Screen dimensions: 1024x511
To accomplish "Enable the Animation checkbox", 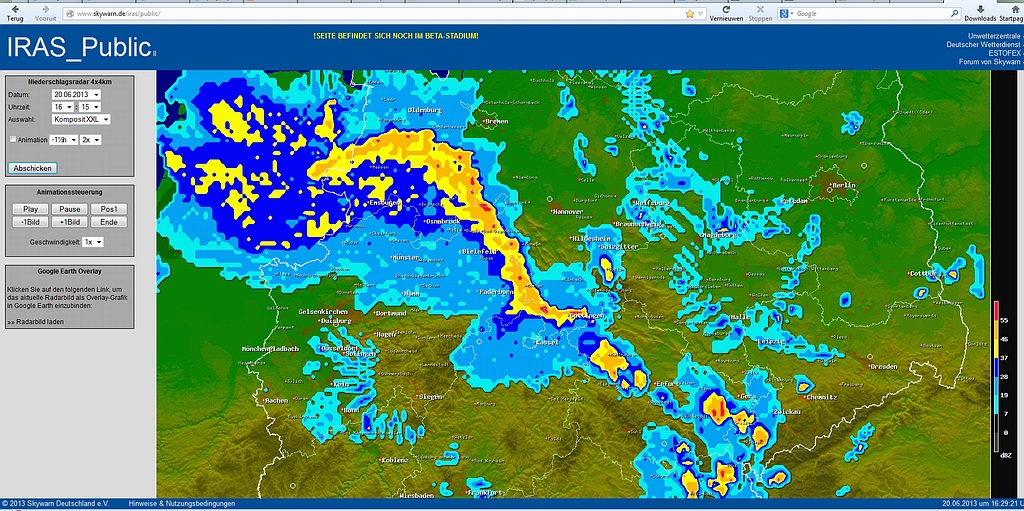I will click(x=13, y=139).
